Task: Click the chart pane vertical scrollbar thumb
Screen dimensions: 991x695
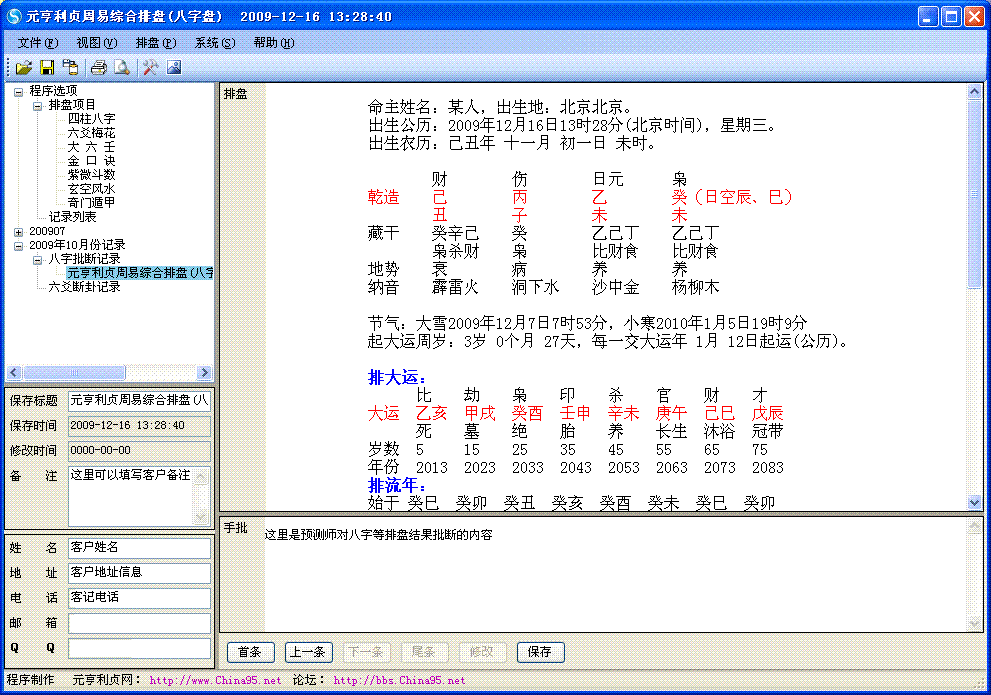Action: [974, 194]
